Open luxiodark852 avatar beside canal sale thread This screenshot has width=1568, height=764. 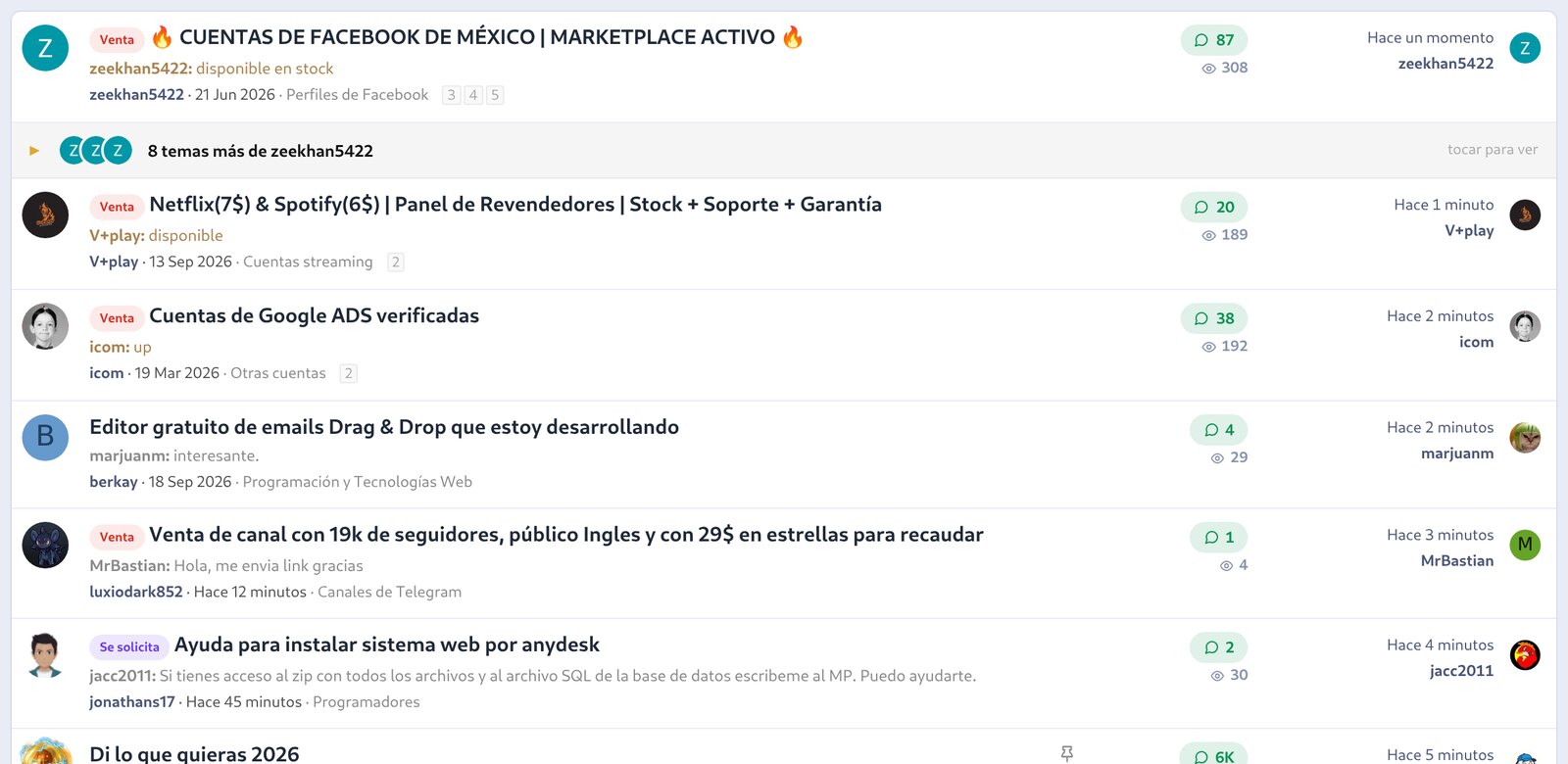(45, 546)
